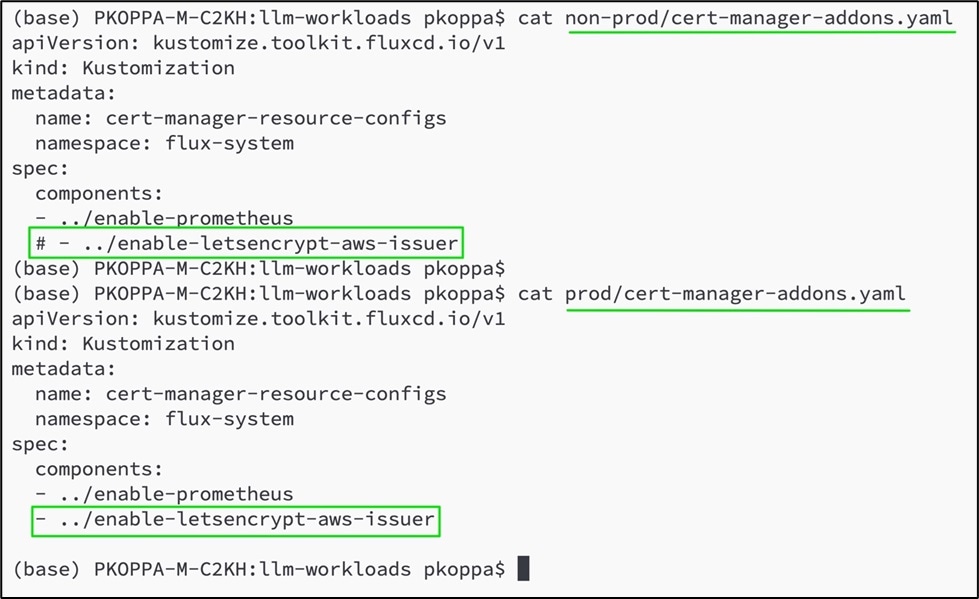The image size is (979, 599).
Task: Click the first name: cert-manager-resource-configs text
Action: 240,118
